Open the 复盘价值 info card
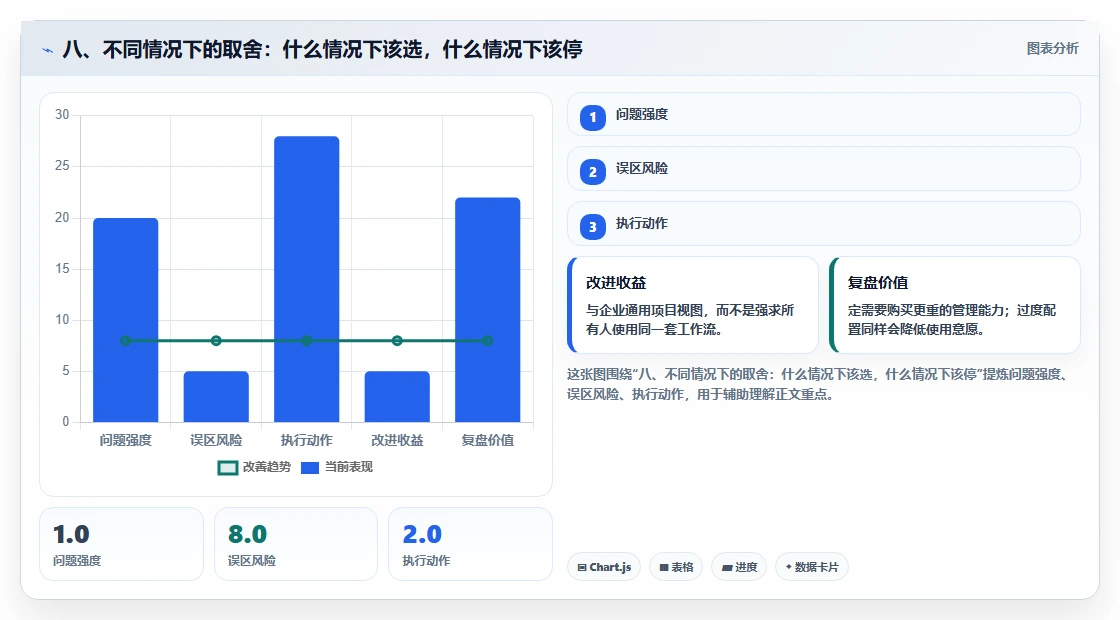This screenshot has width=1120, height=620. pos(955,305)
